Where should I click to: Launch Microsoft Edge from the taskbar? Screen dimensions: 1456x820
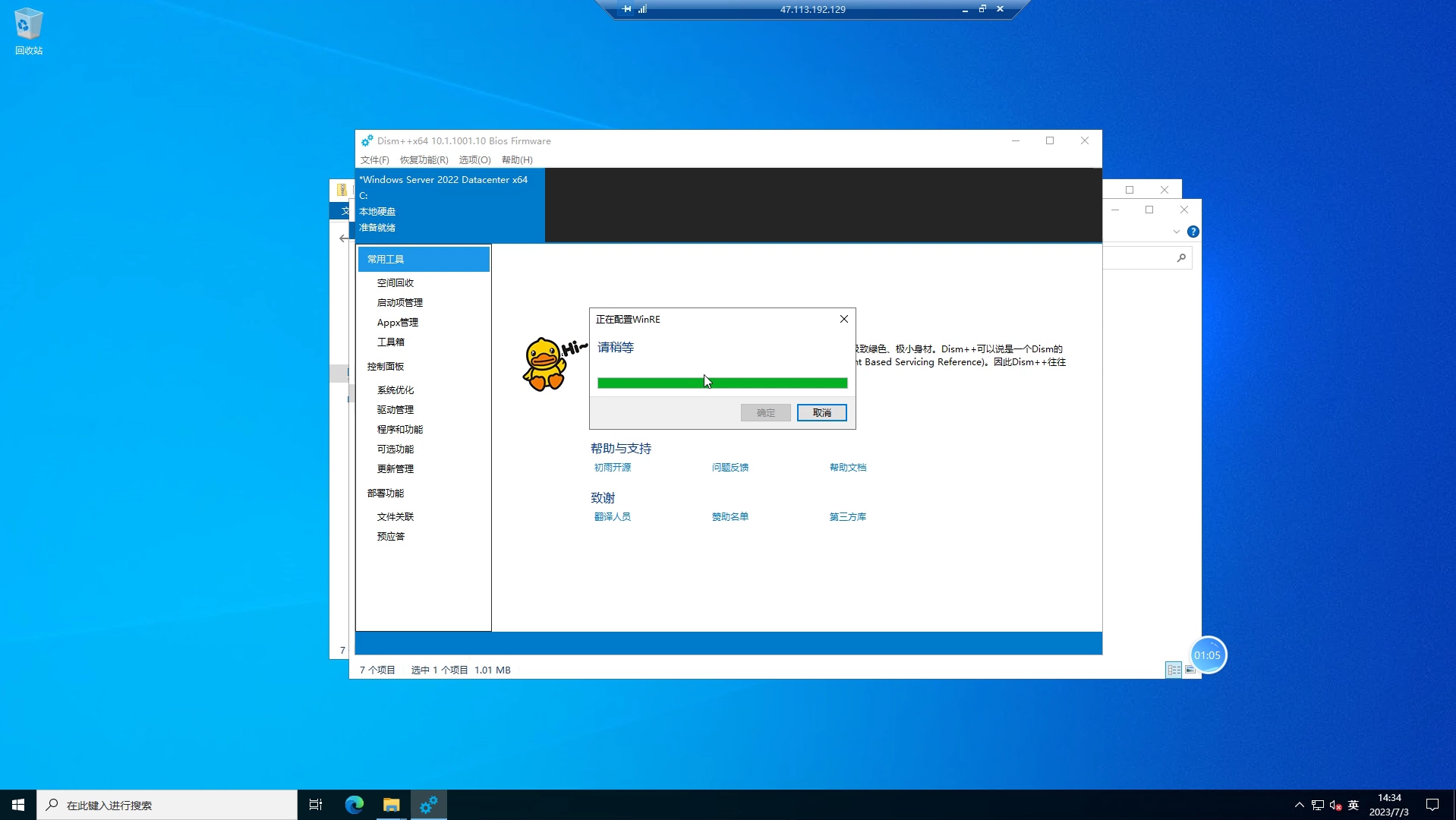pyautogui.click(x=355, y=805)
